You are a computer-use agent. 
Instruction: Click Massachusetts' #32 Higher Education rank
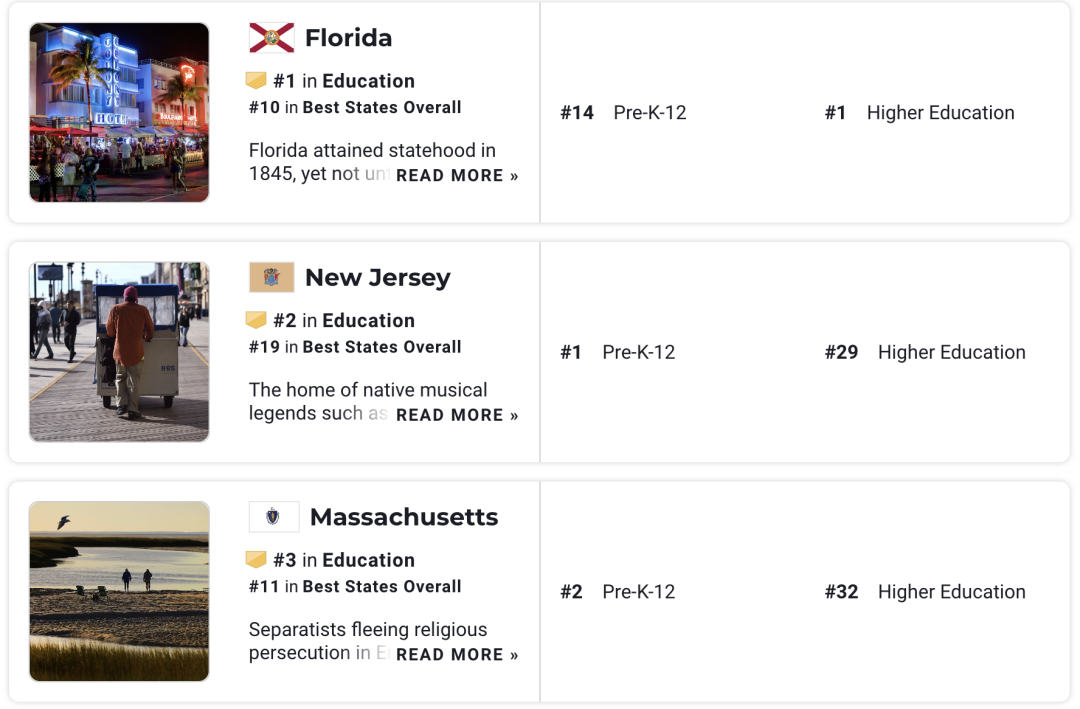coord(925,592)
